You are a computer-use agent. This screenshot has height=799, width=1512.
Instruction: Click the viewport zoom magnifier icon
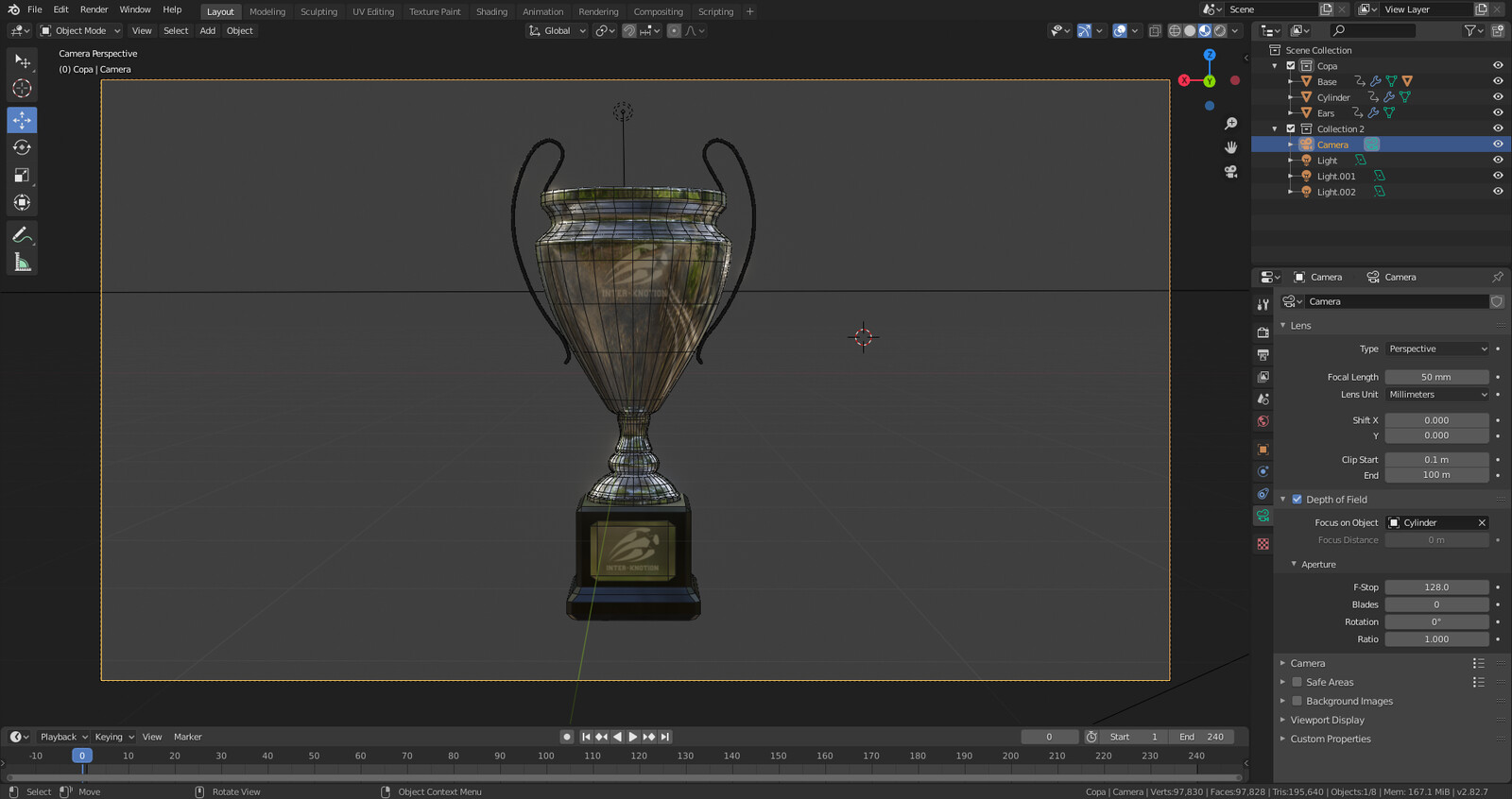coord(1230,124)
